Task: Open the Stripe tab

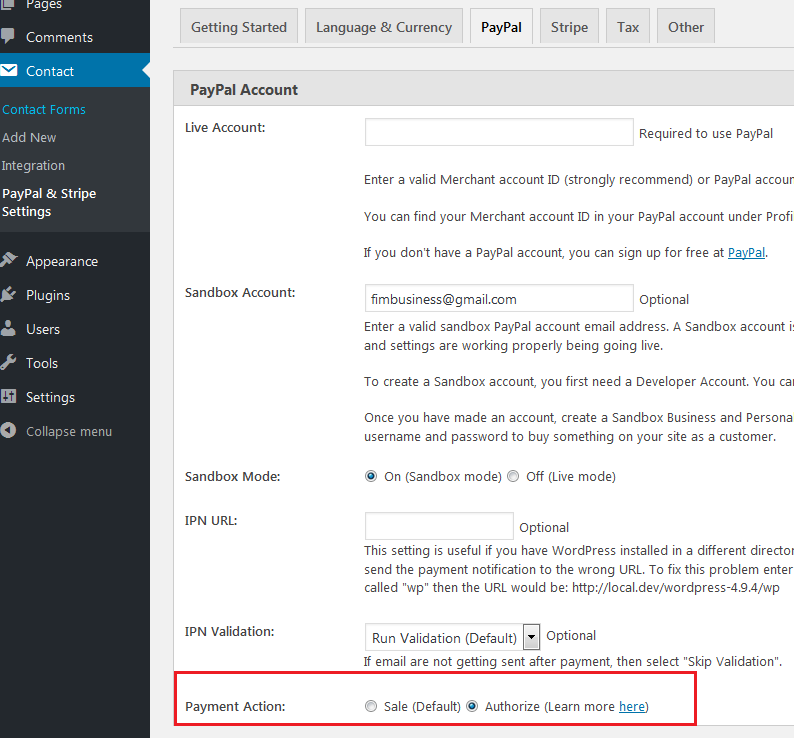Action: tap(569, 27)
